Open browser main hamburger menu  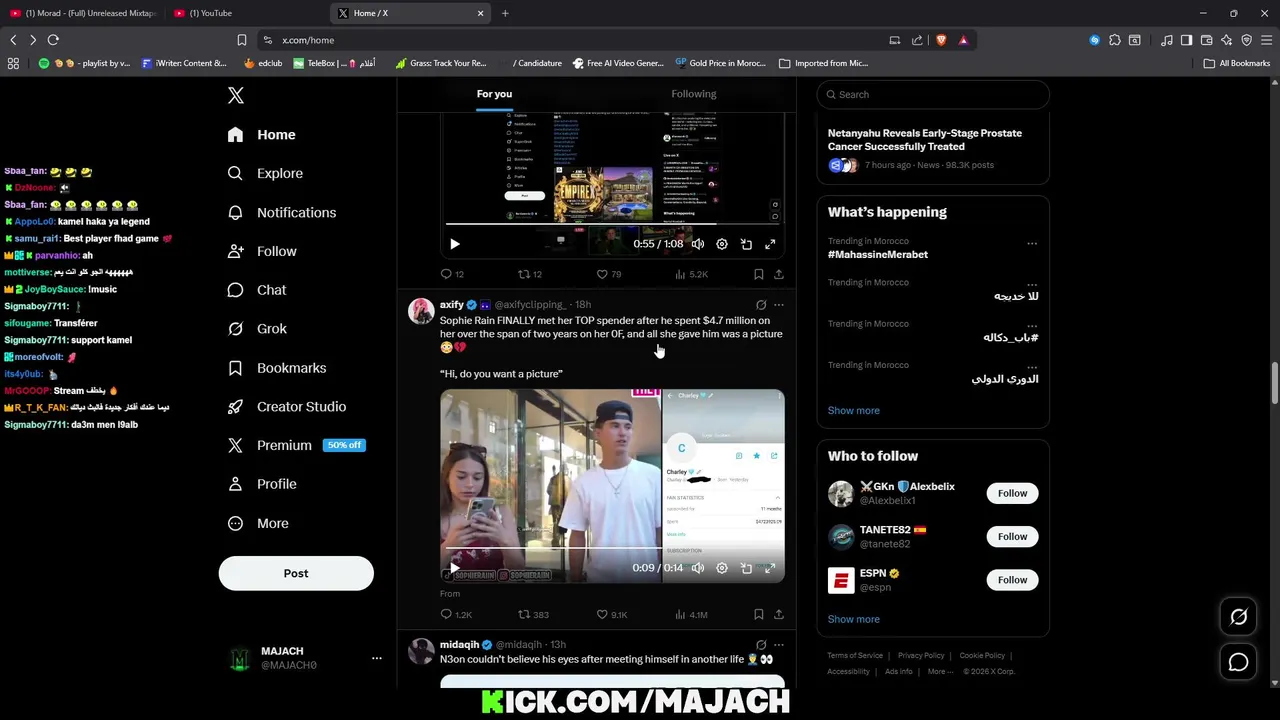click(1266, 40)
